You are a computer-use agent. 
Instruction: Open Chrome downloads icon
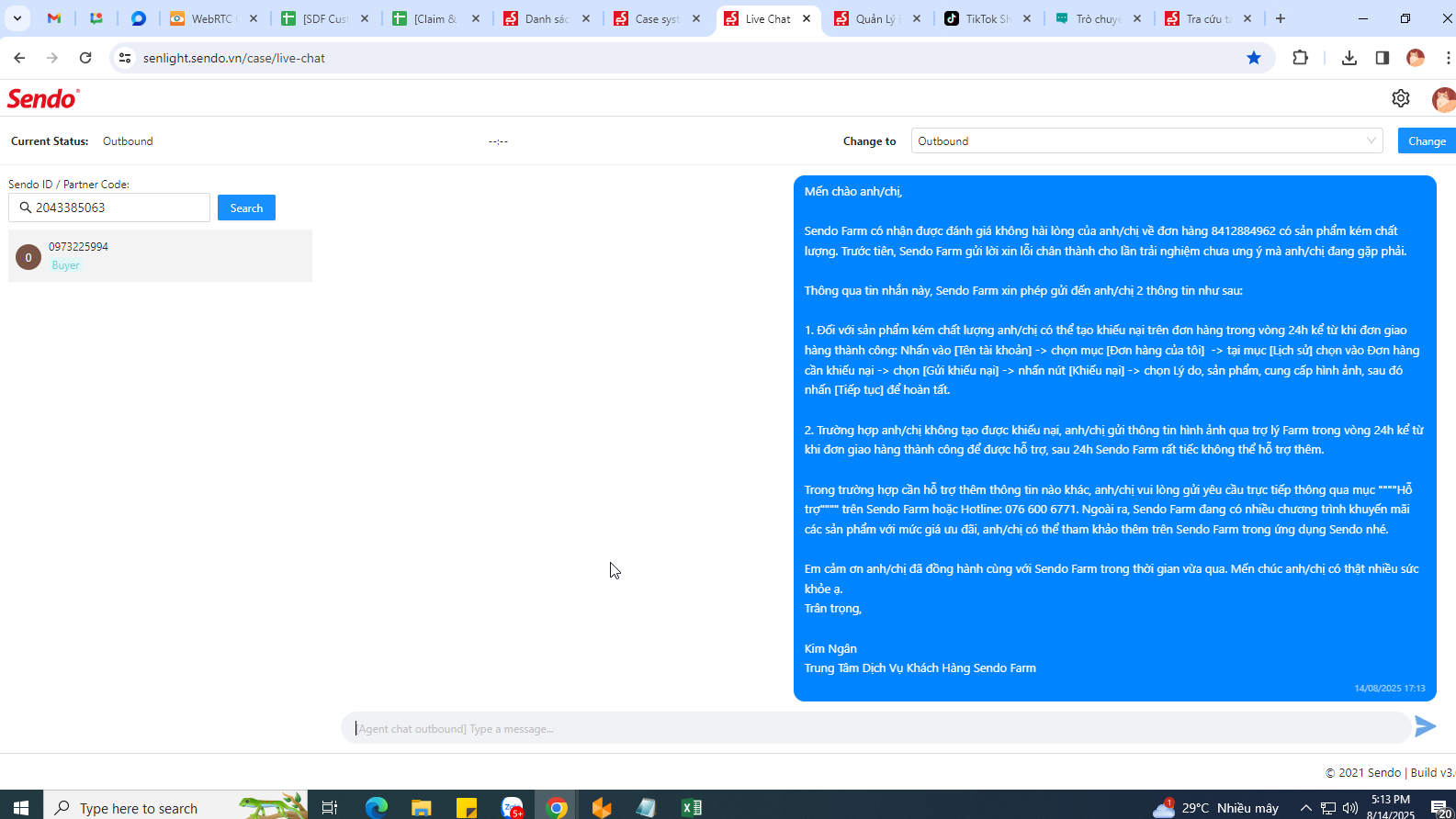1349,58
